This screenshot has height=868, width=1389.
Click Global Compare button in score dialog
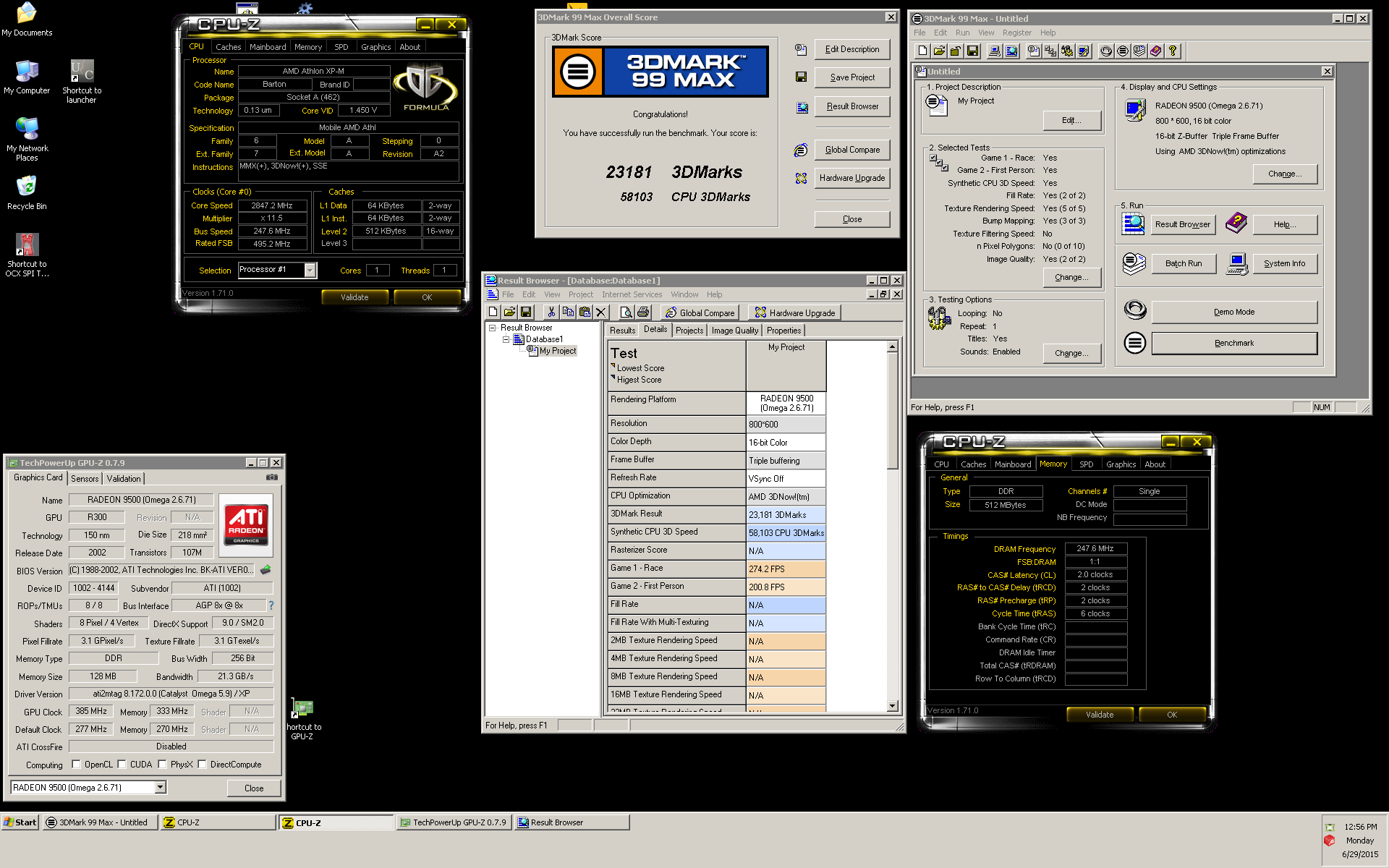coord(852,150)
